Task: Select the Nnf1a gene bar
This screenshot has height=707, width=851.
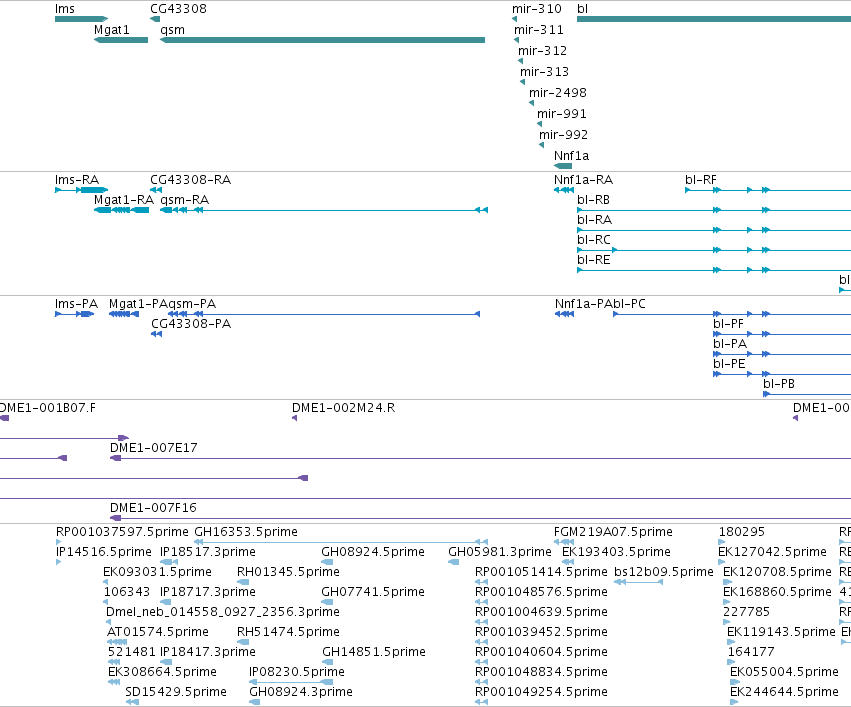Action: pyautogui.click(x=563, y=166)
